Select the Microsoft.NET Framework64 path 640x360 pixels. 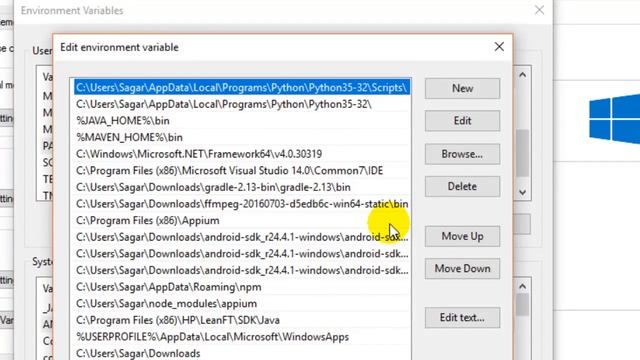point(242,154)
